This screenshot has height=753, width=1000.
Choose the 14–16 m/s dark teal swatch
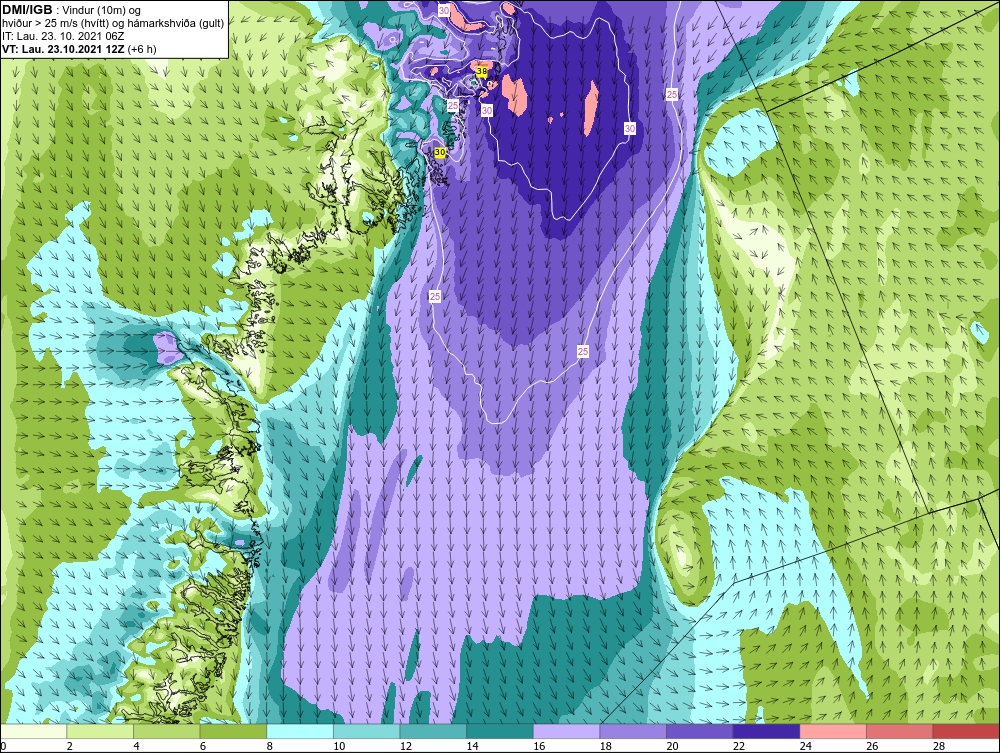pos(500,731)
